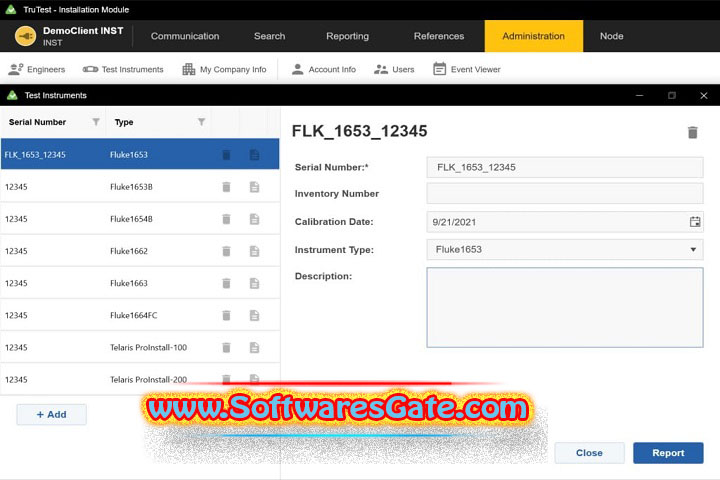This screenshot has width=720, height=480.
Task: Open the Communication menu tab
Action: (x=185, y=36)
